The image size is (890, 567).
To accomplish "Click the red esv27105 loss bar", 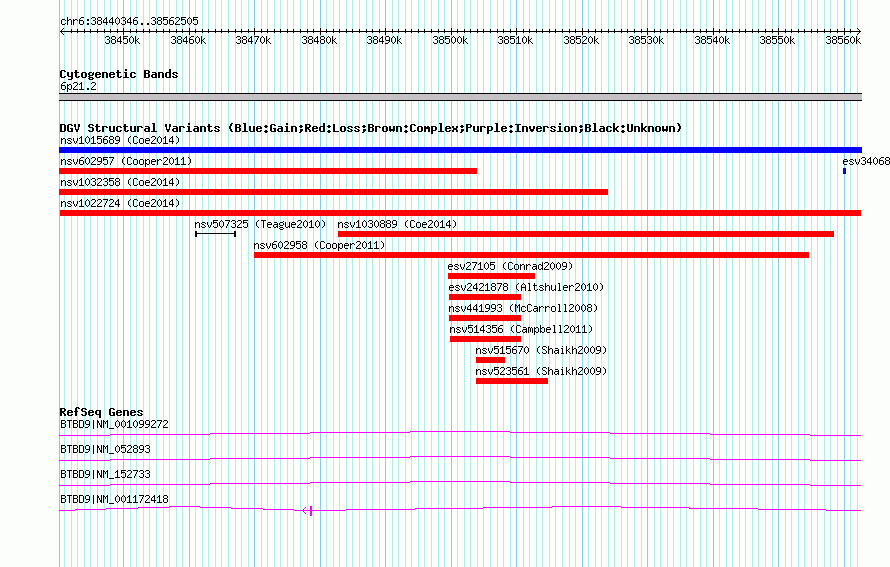I will click(x=492, y=276).
